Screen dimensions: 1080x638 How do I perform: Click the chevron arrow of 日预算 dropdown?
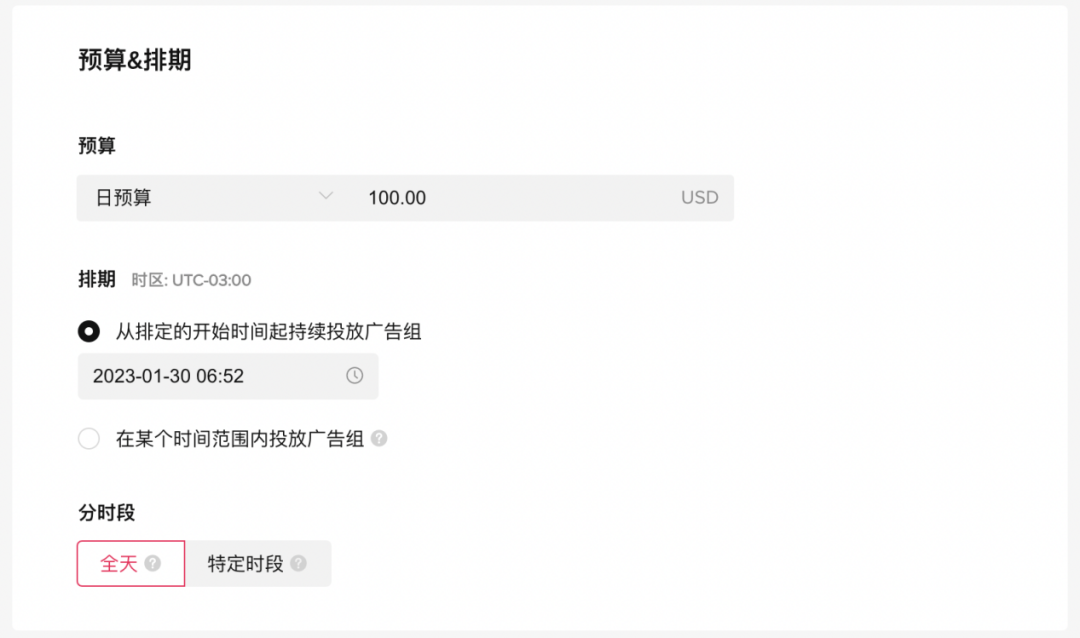326,196
